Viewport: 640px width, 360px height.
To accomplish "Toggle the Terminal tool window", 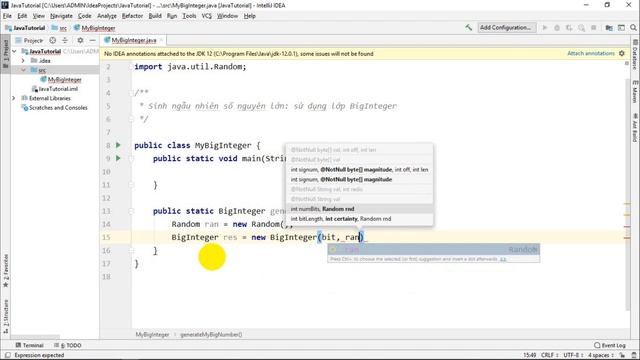I will pos(29,345).
